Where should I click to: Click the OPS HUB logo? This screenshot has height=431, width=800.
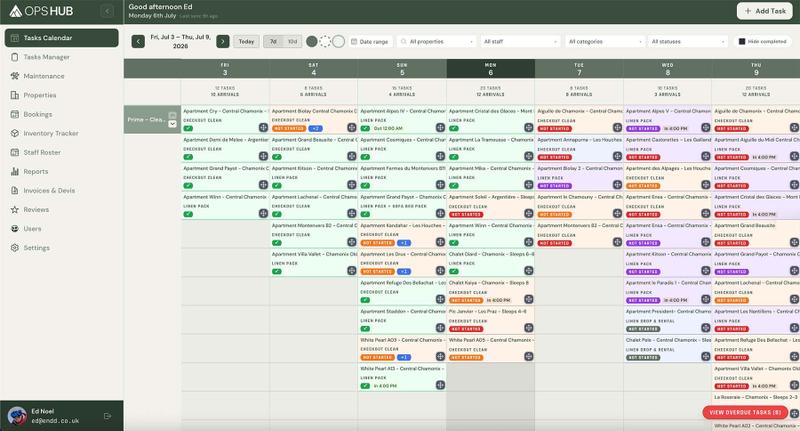(x=41, y=11)
